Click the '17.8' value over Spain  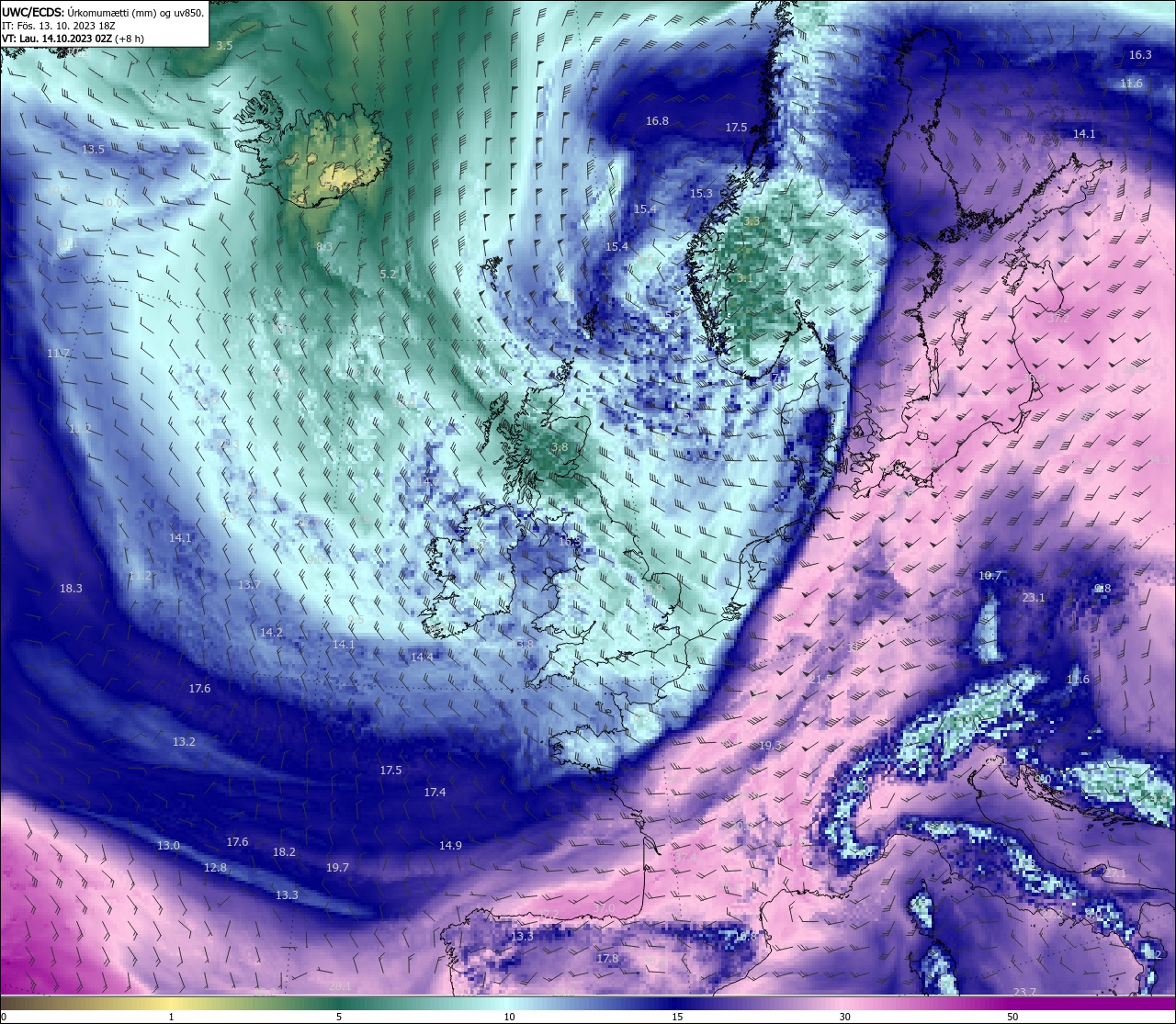tap(607, 959)
